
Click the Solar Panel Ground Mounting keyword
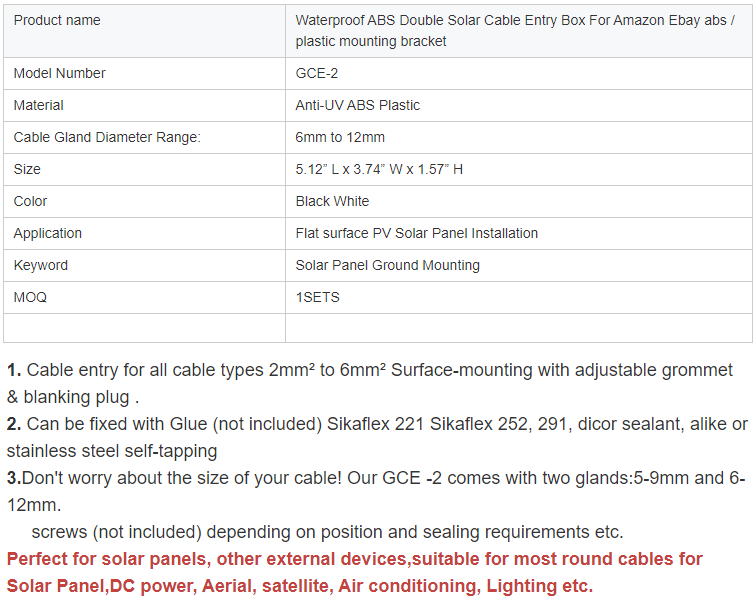coord(388,265)
